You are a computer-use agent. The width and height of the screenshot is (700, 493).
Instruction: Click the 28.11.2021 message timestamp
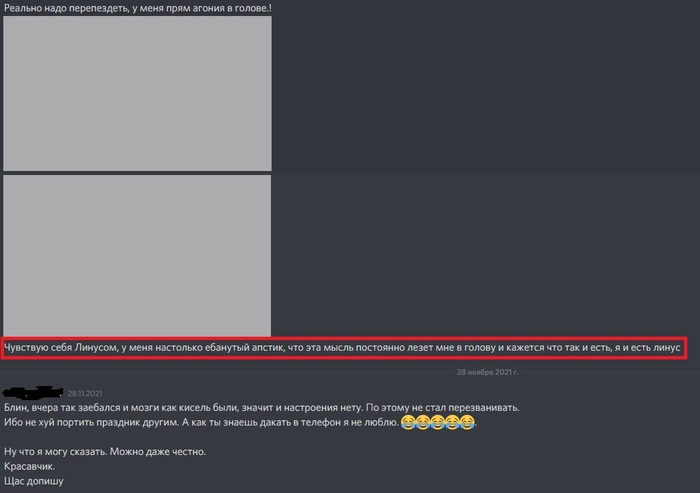(x=85, y=393)
